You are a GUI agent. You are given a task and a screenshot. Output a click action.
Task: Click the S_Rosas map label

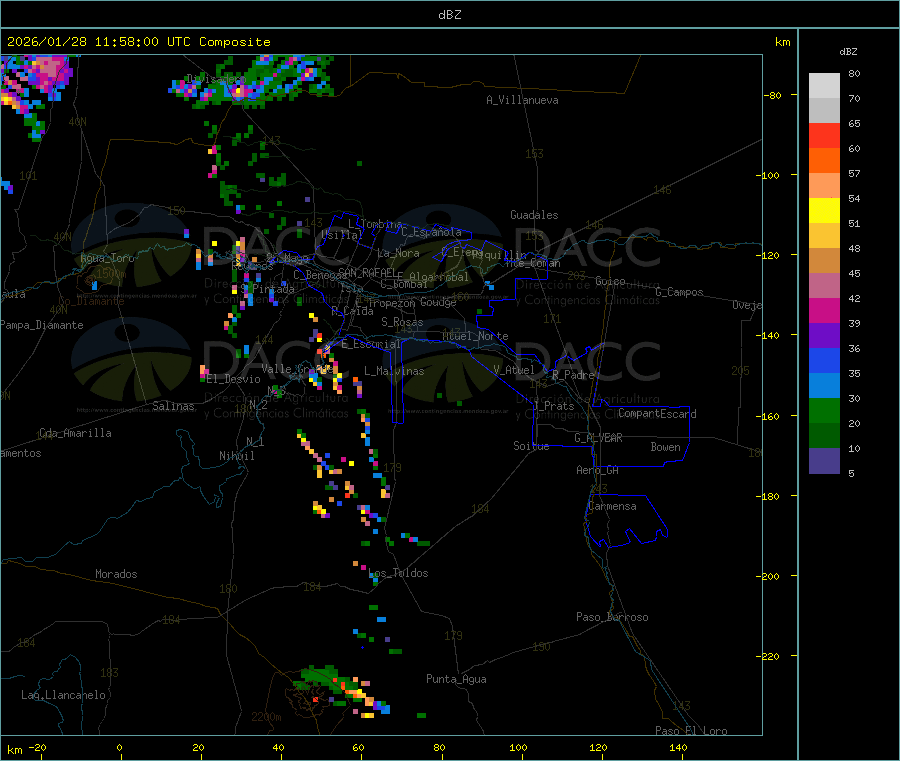(402, 322)
